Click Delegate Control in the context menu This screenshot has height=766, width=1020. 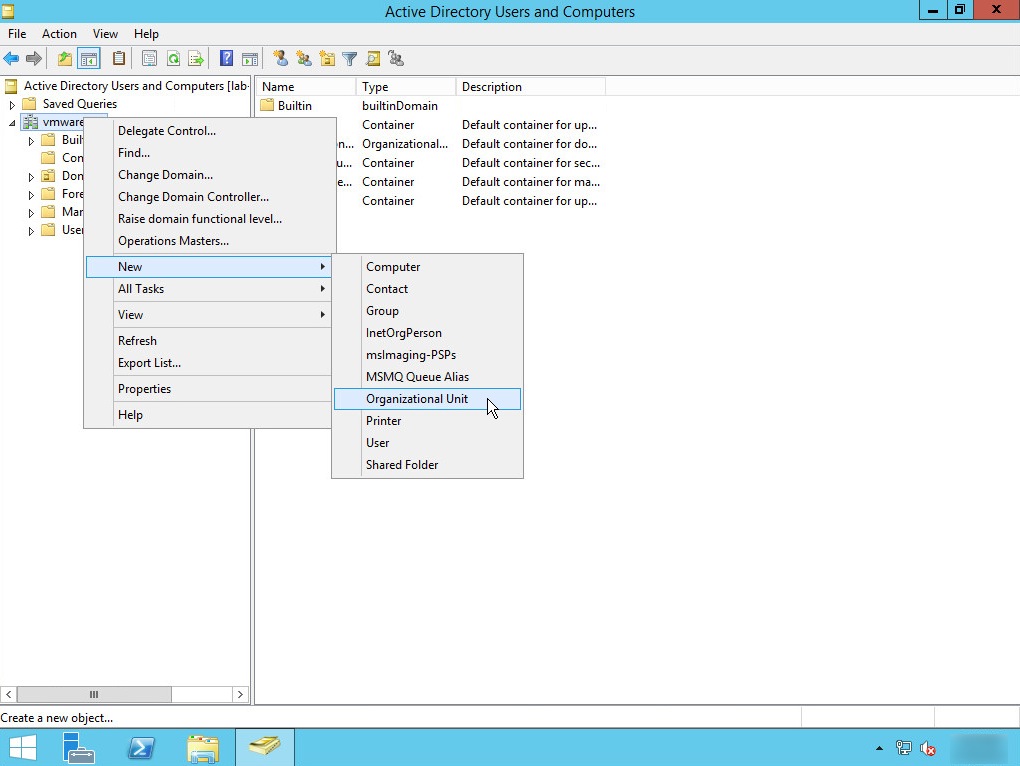click(x=166, y=130)
